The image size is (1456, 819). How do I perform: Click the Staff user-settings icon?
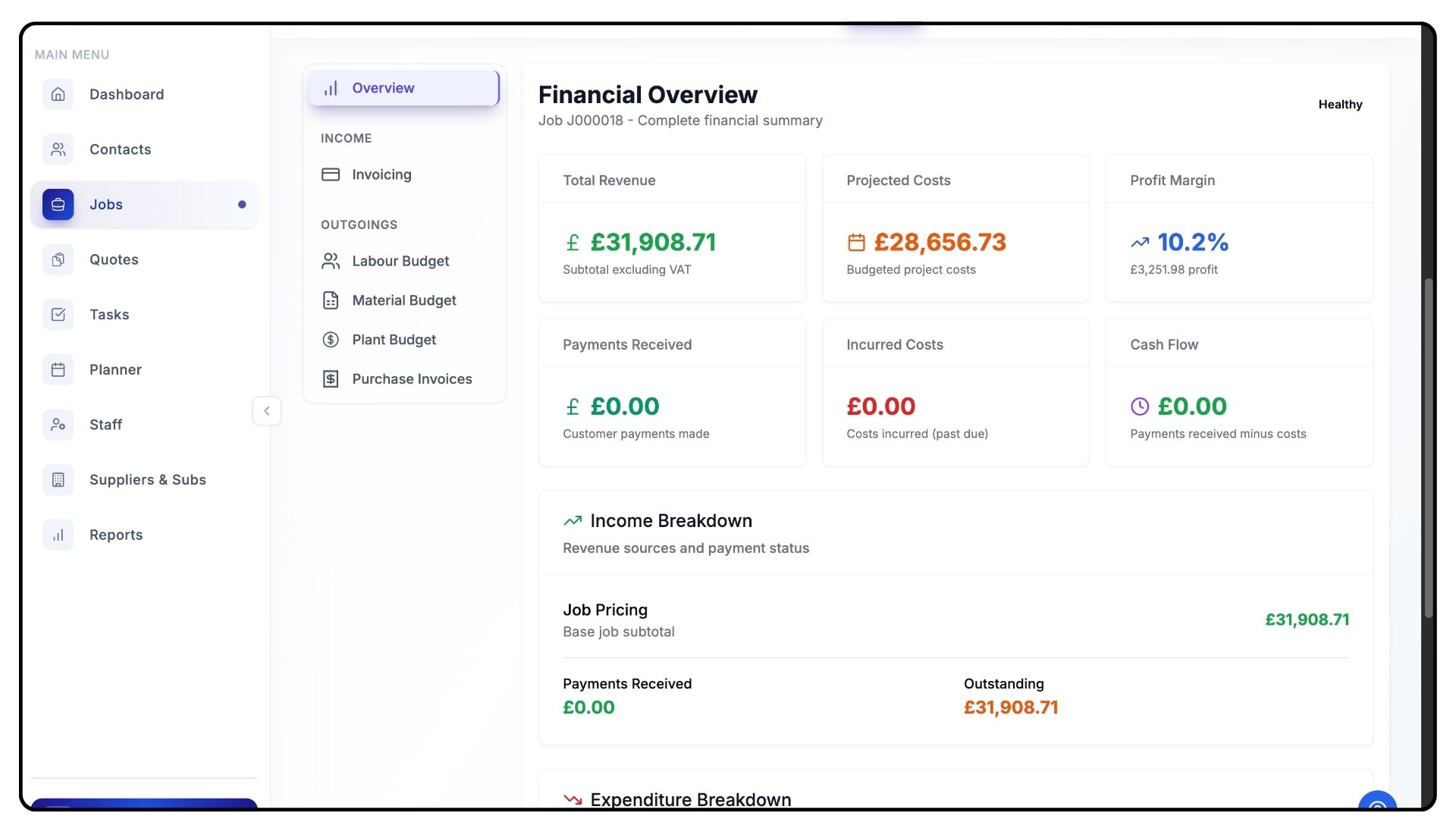tap(58, 425)
